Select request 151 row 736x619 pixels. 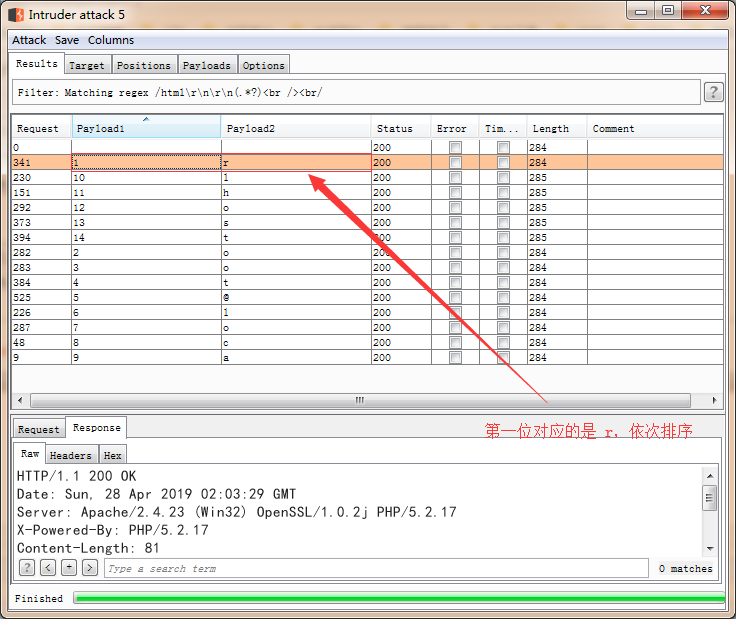tap(367, 192)
